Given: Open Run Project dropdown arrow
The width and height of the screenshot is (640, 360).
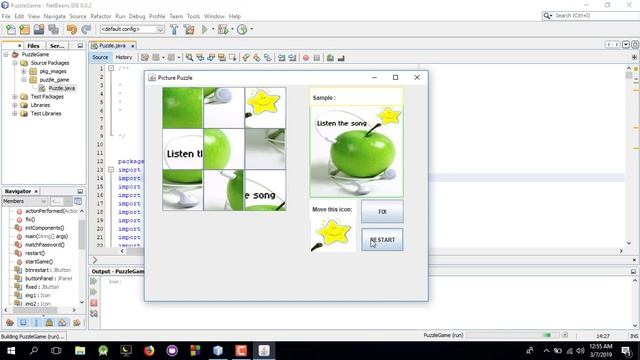Looking at the screenshot, I should click(x=213, y=29).
